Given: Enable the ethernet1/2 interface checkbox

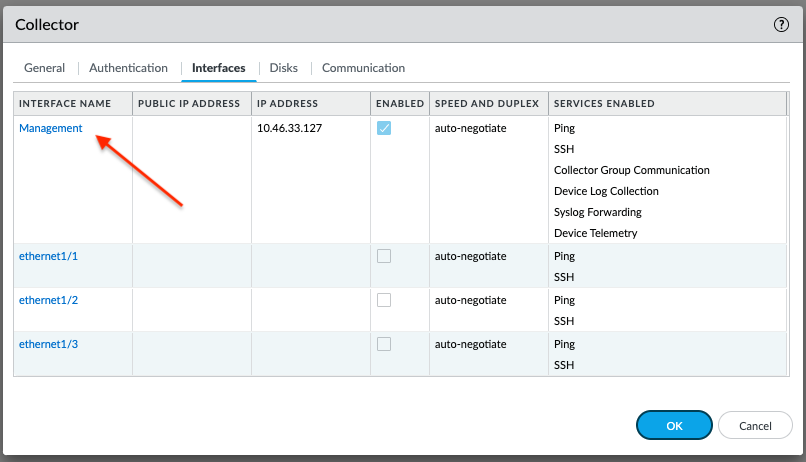Looking at the screenshot, I should 384,300.
